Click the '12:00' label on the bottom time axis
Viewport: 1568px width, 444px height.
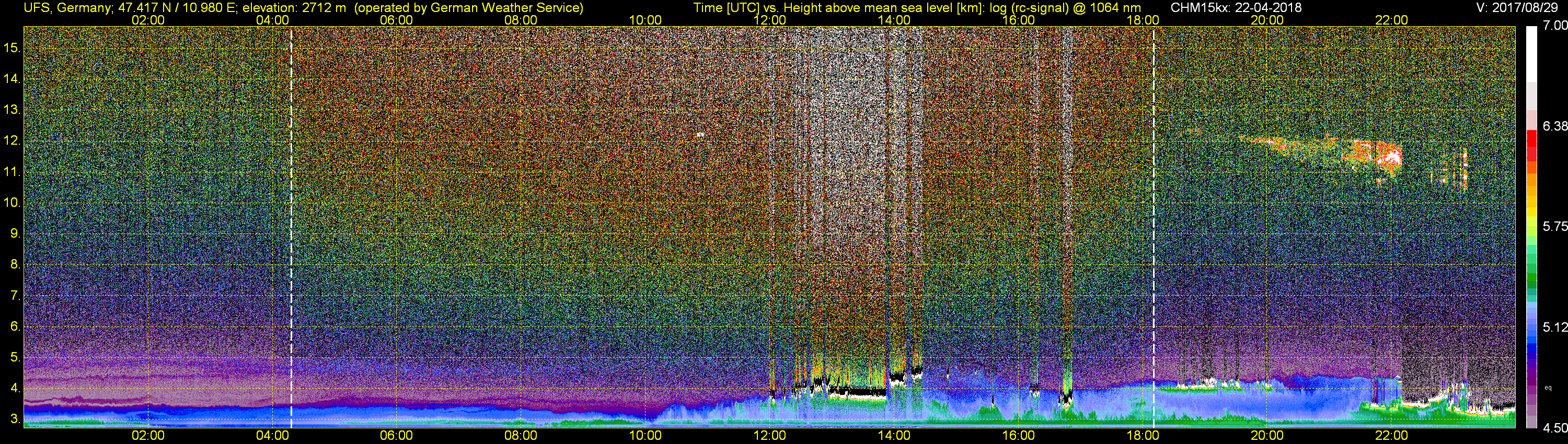coord(769,436)
